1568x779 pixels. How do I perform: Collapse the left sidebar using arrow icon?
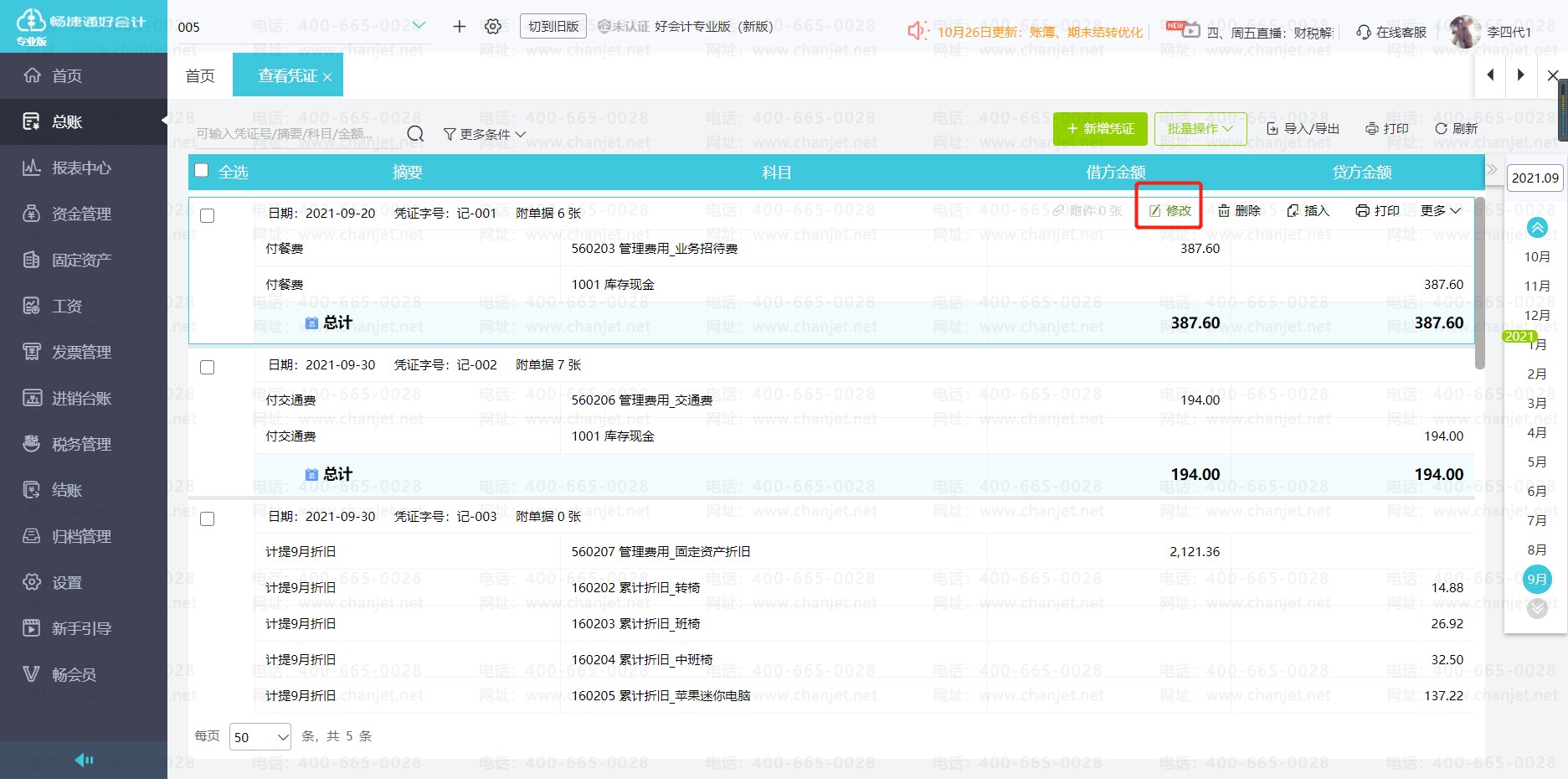(x=84, y=760)
